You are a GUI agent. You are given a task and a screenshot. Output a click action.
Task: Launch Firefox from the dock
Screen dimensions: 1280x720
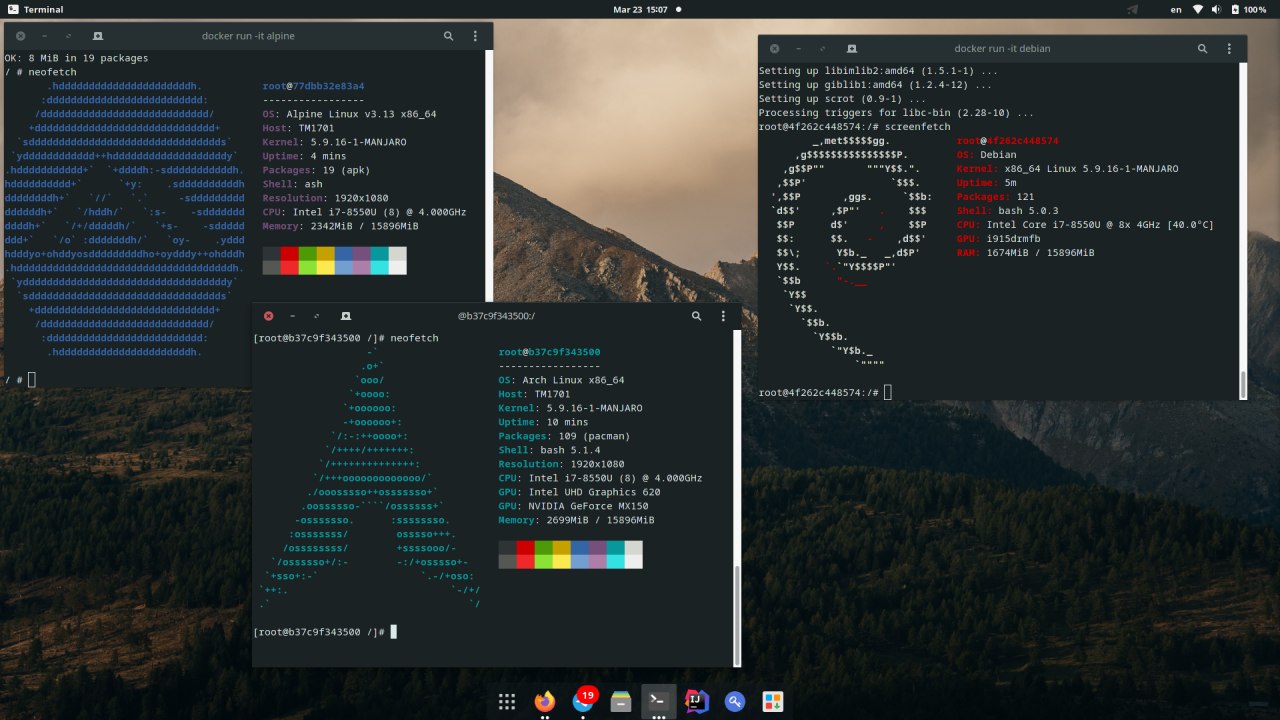(545, 702)
